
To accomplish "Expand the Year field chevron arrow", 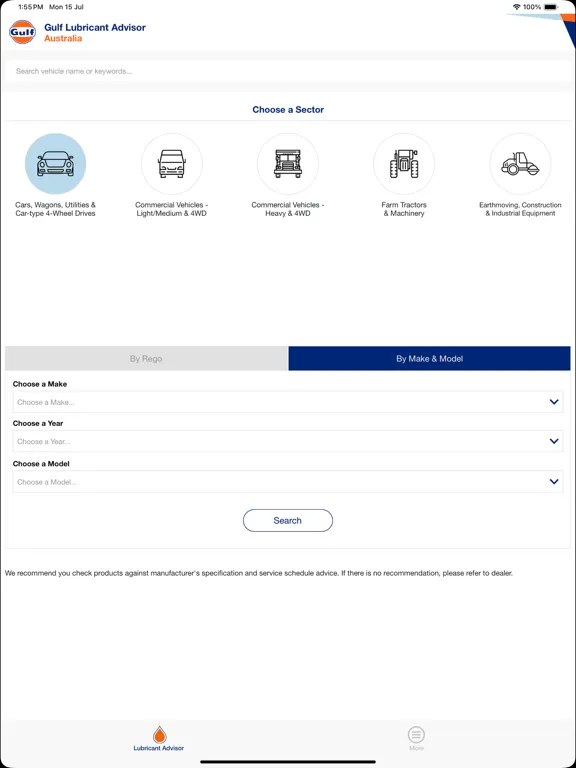I will 554,441.
